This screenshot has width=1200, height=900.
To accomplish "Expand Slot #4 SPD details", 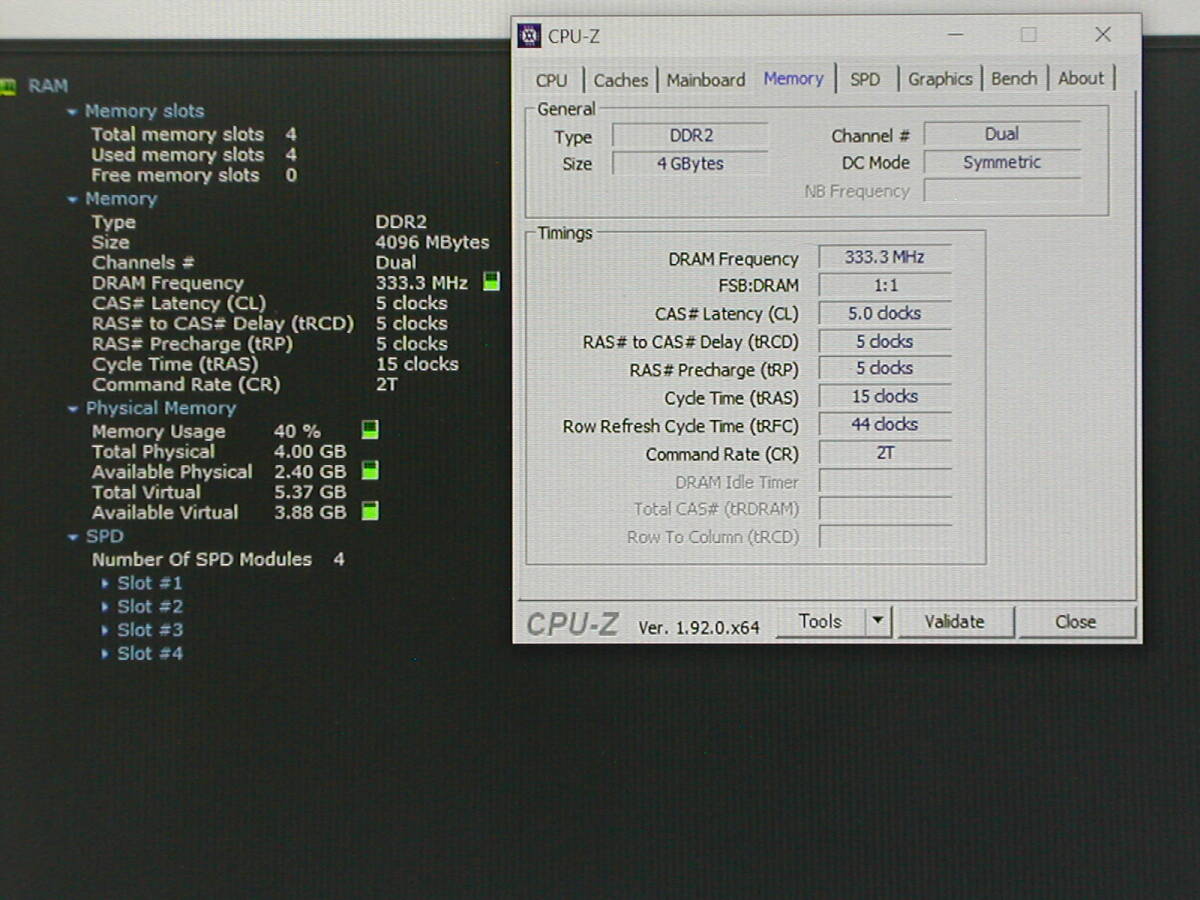I will click(x=105, y=654).
